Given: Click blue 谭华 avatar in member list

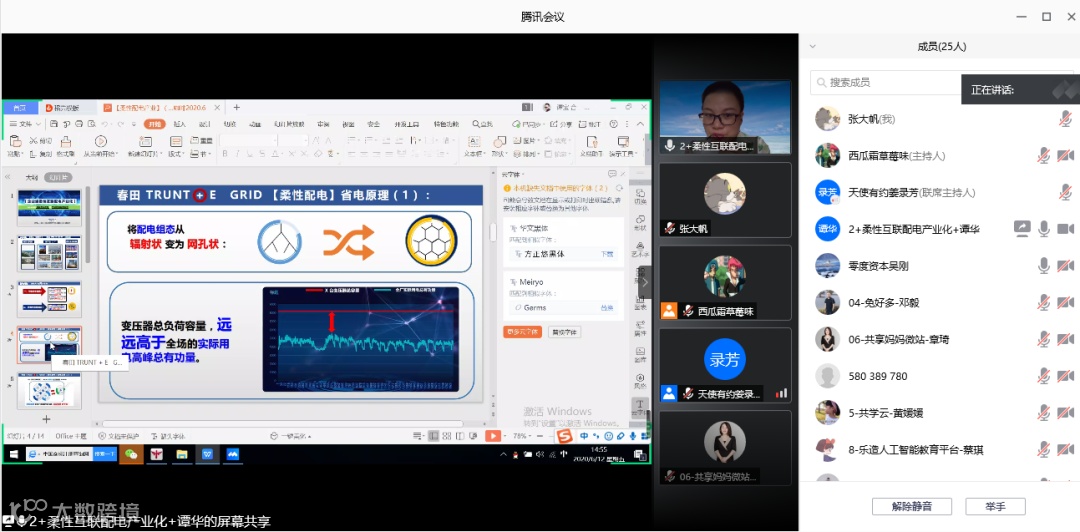Looking at the screenshot, I should click(827, 229).
